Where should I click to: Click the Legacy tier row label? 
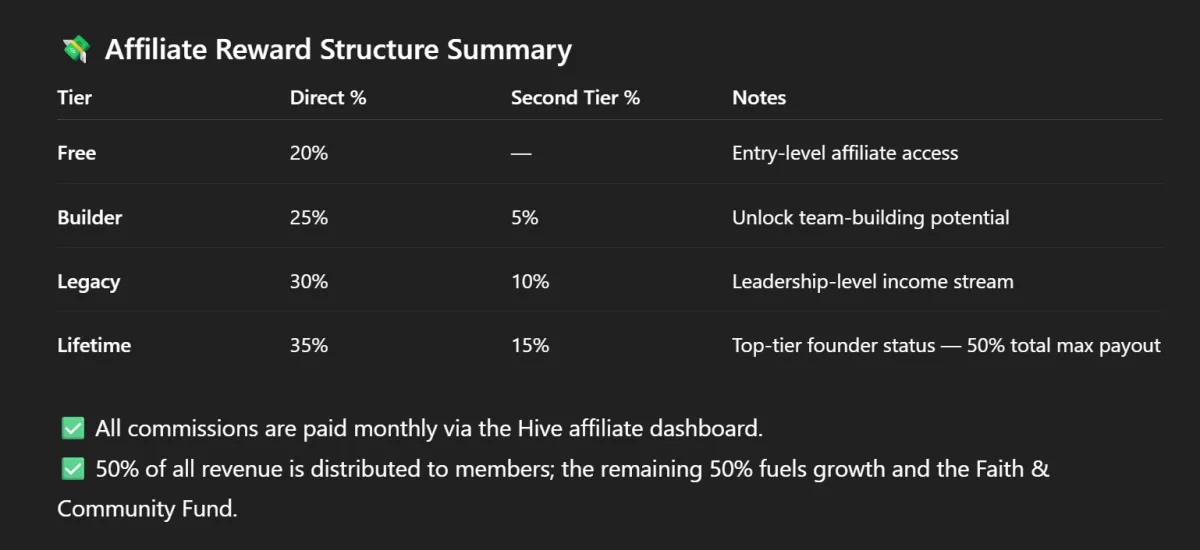(x=88, y=281)
